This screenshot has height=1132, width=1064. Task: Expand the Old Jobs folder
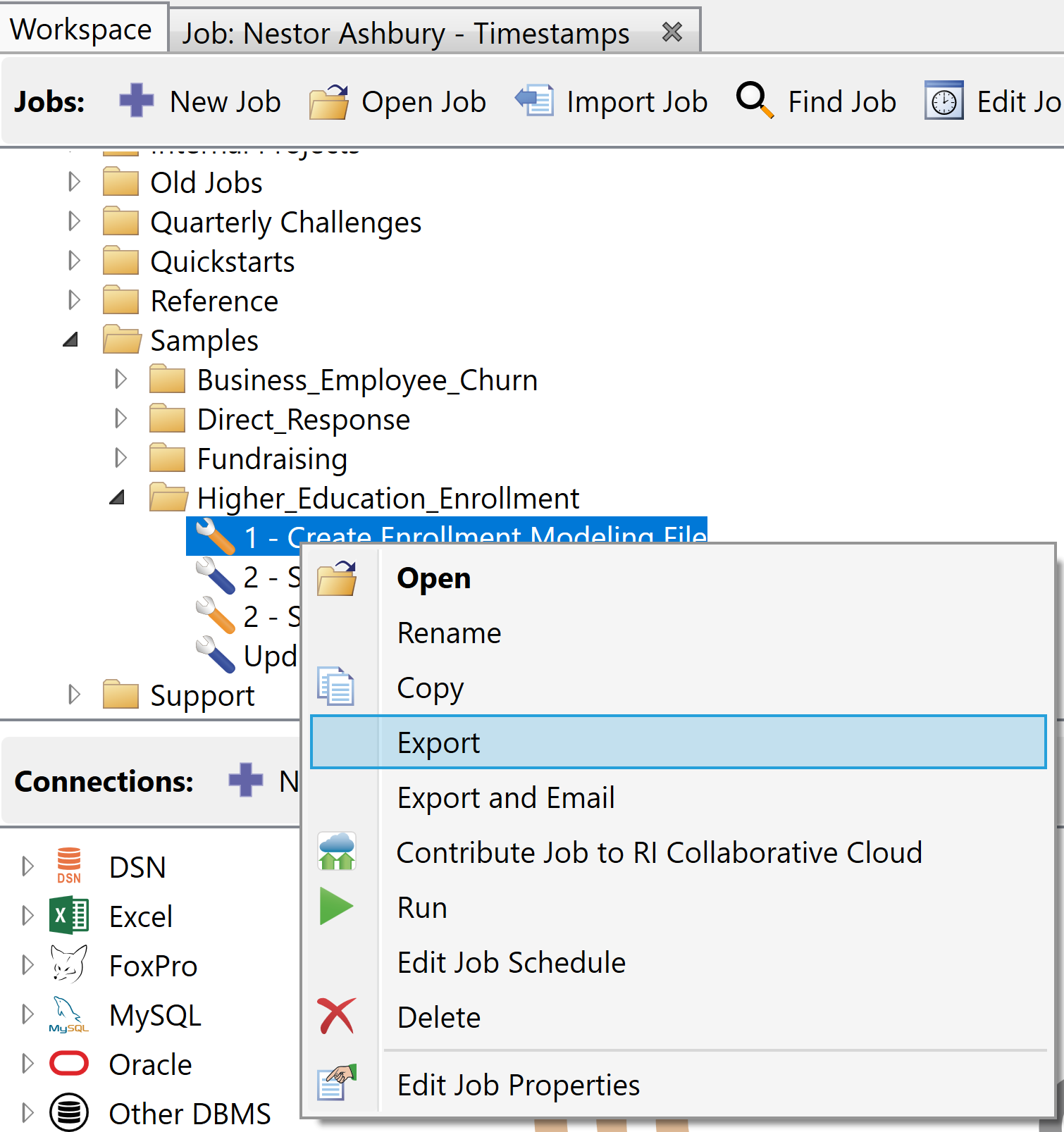pyautogui.click(x=73, y=182)
